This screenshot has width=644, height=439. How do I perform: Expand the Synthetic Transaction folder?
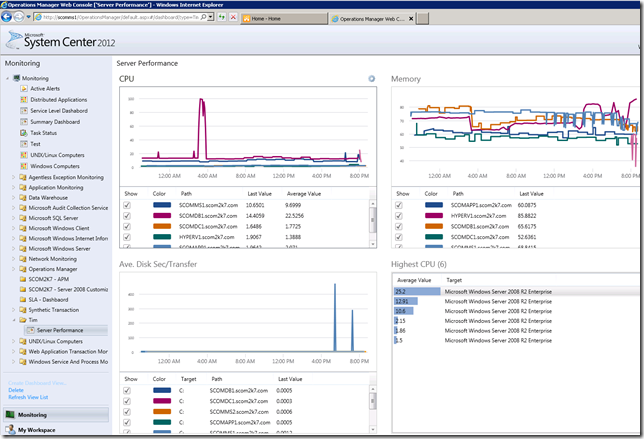(14, 310)
